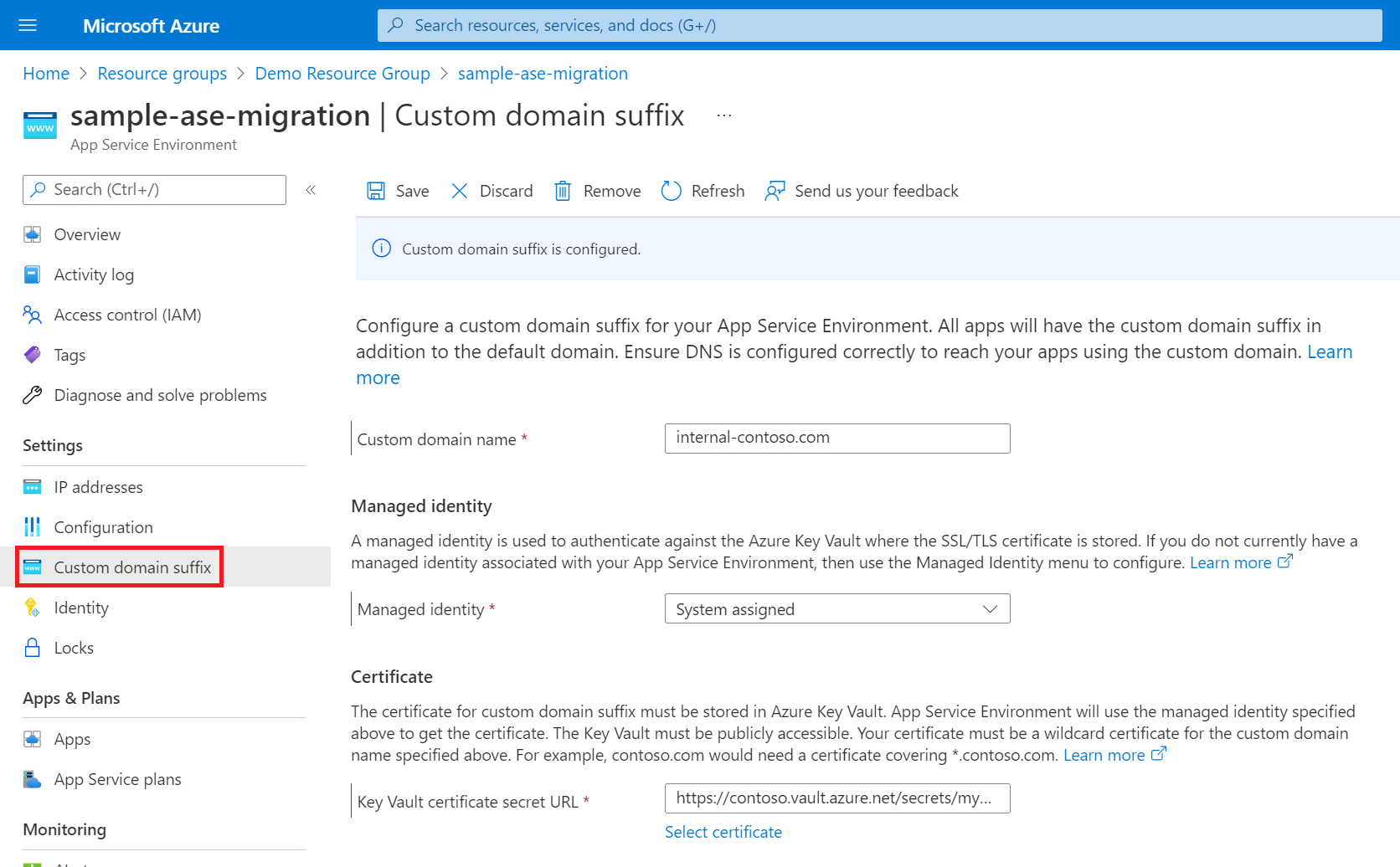Click the Select certificate link

click(x=723, y=832)
